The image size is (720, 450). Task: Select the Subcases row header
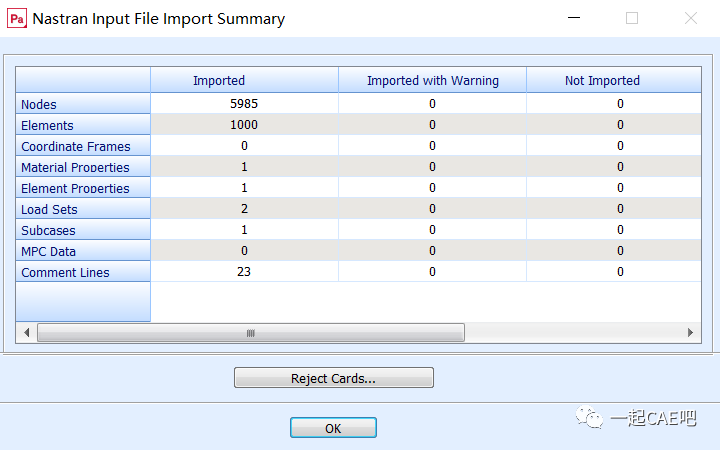tap(48, 231)
